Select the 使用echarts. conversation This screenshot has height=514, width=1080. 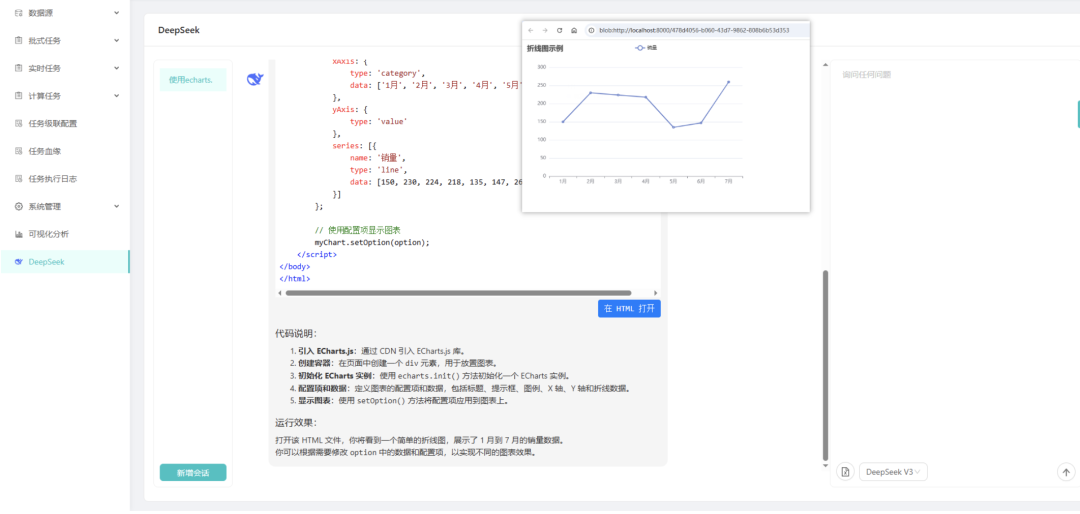pyautogui.click(x=193, y=80)
